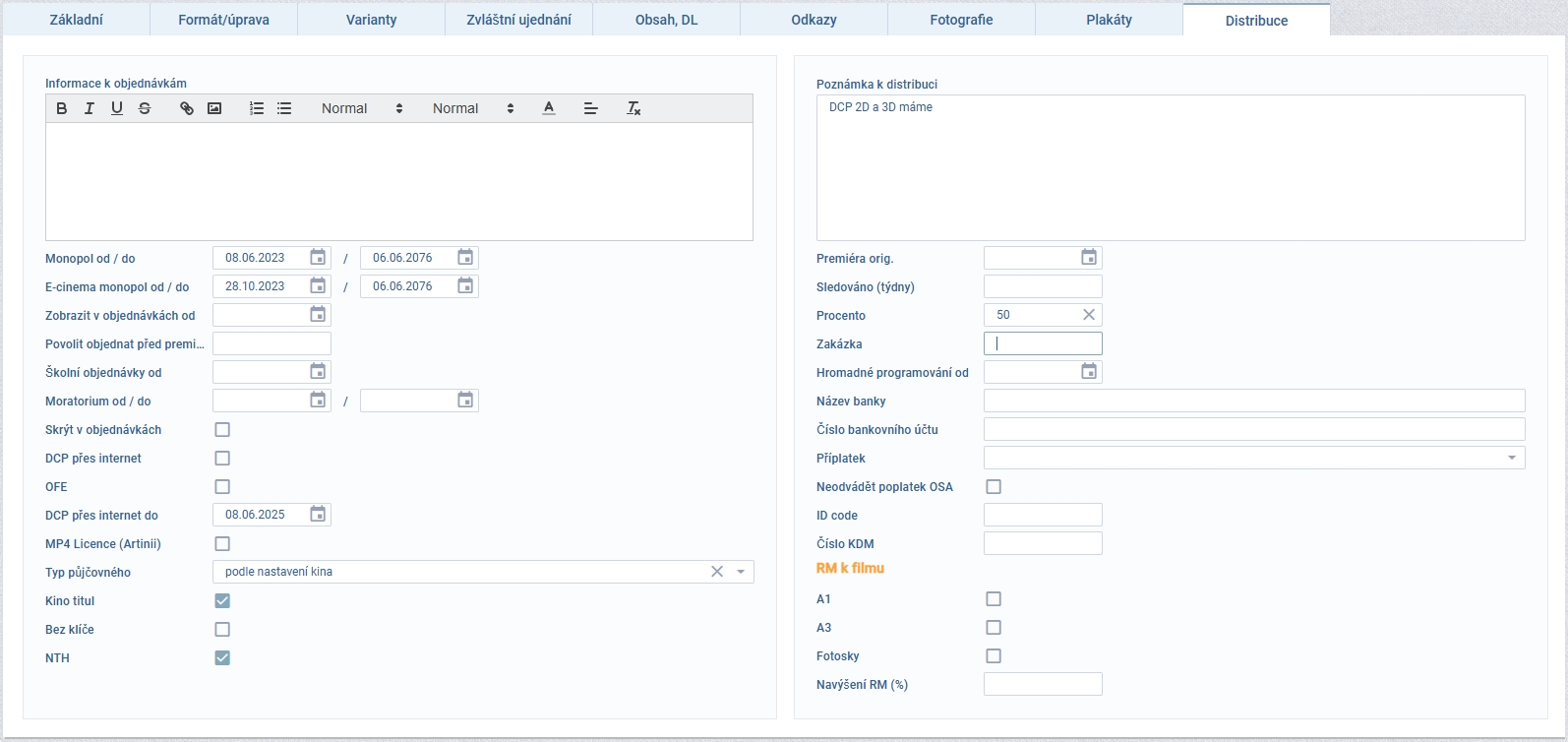This screenshot has width=1568, height=742.
Task: Toggle italic formatting in editor toolbar
Action: tap(90, 108)
